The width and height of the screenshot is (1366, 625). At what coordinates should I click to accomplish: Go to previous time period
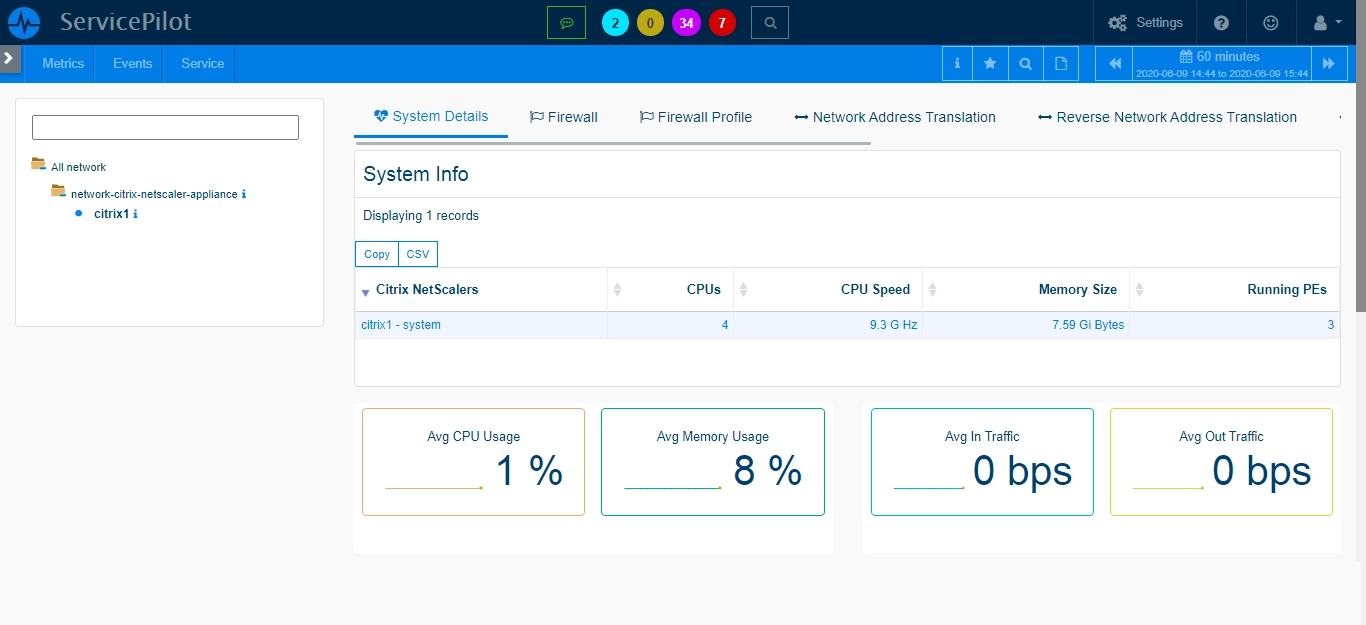(x=1114, y=63)
